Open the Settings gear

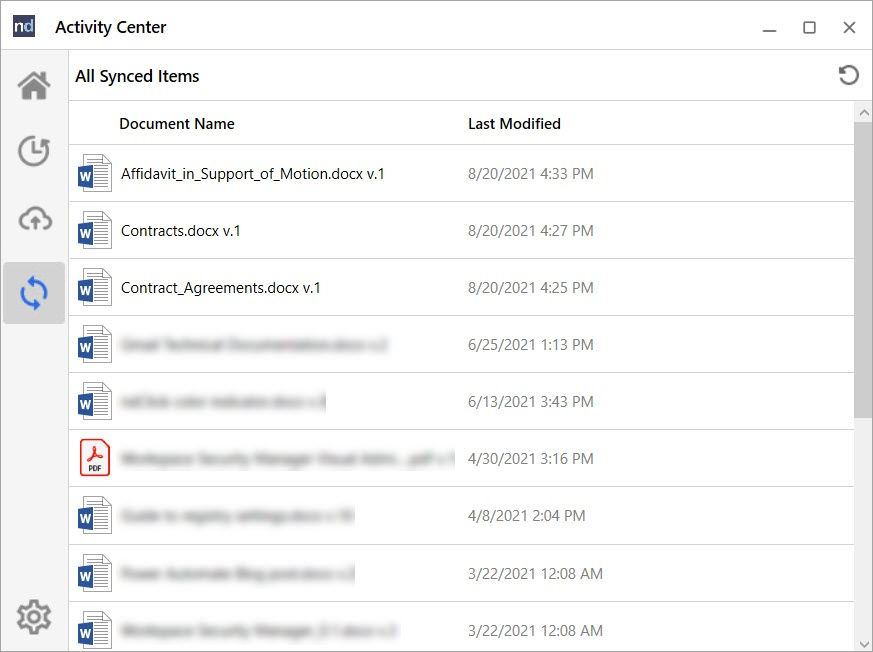click(33, 617)
